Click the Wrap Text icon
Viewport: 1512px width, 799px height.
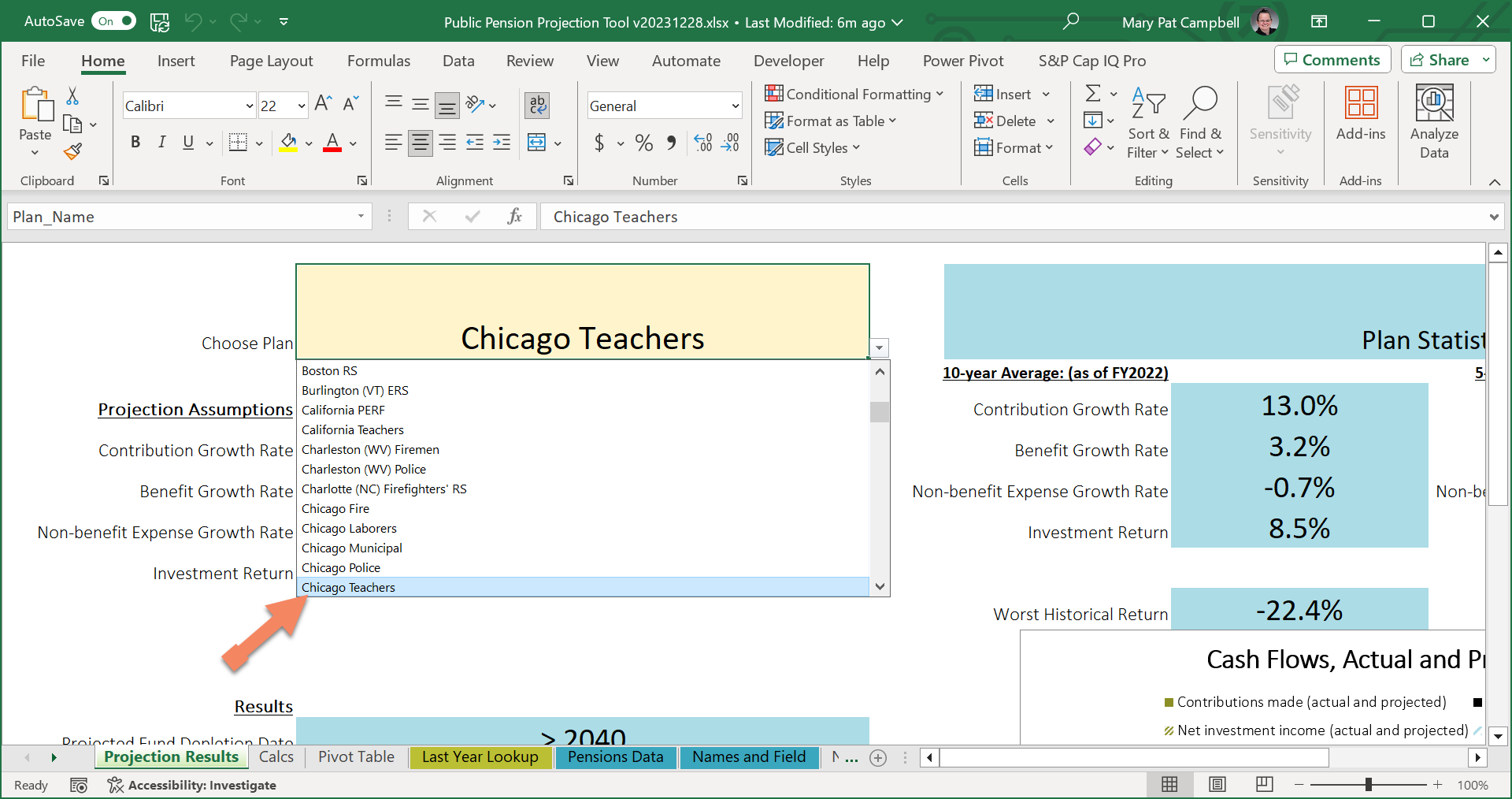pyautogui.click(x=538, y=105)
